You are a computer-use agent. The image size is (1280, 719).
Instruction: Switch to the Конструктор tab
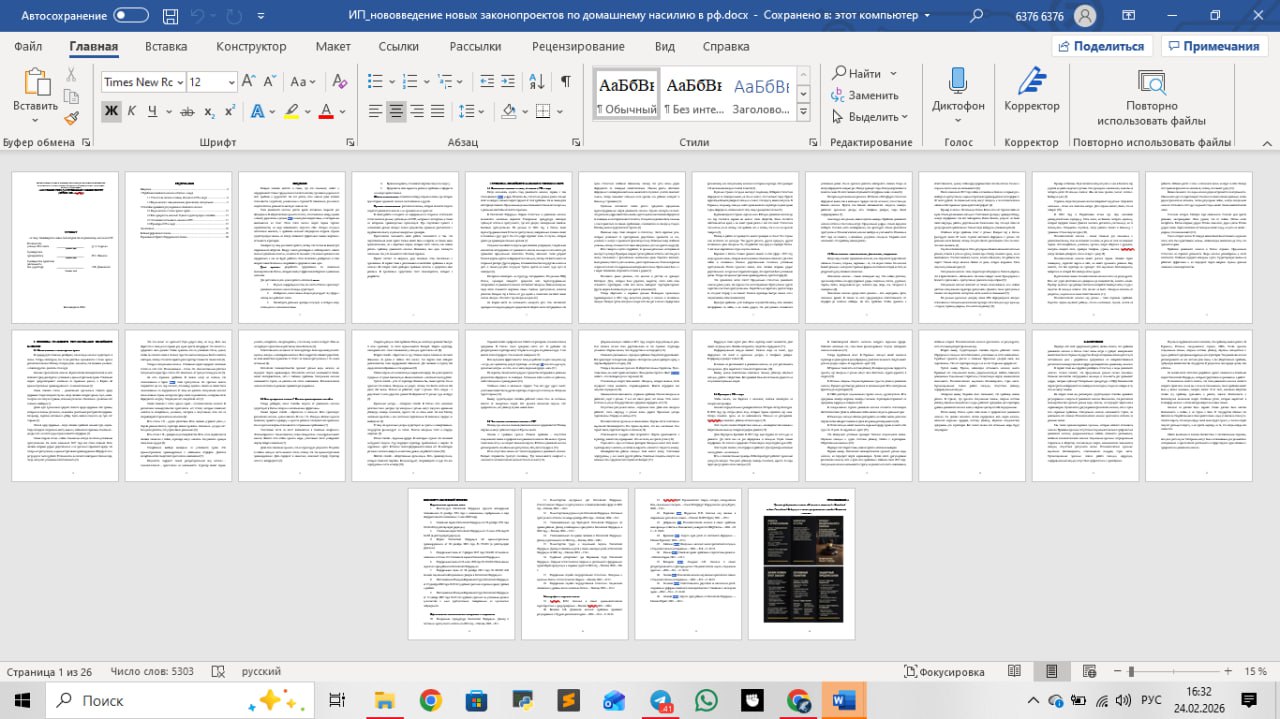tap(251, 46)
